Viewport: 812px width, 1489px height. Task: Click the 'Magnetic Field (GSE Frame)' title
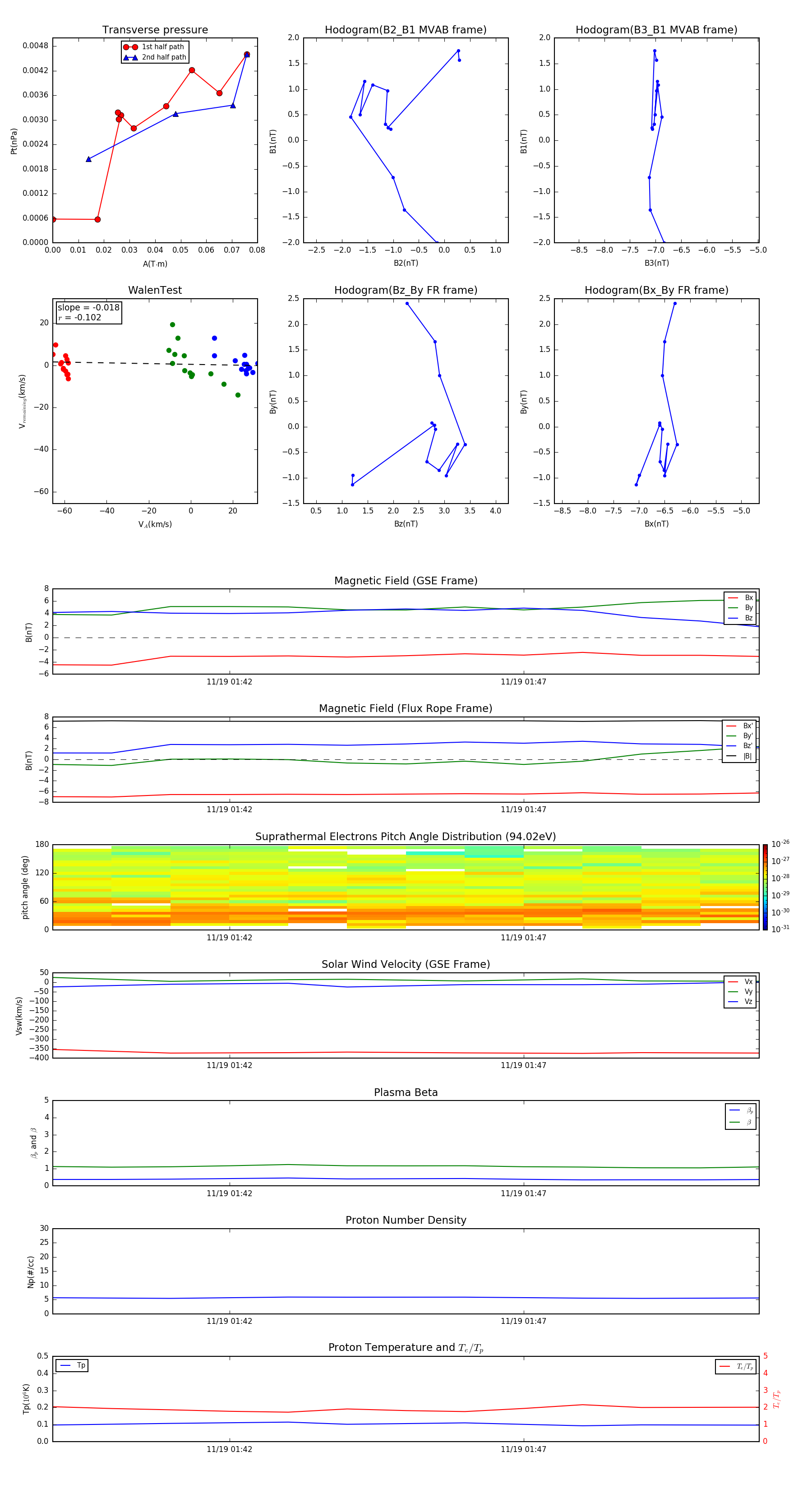[x=406, y=581]
